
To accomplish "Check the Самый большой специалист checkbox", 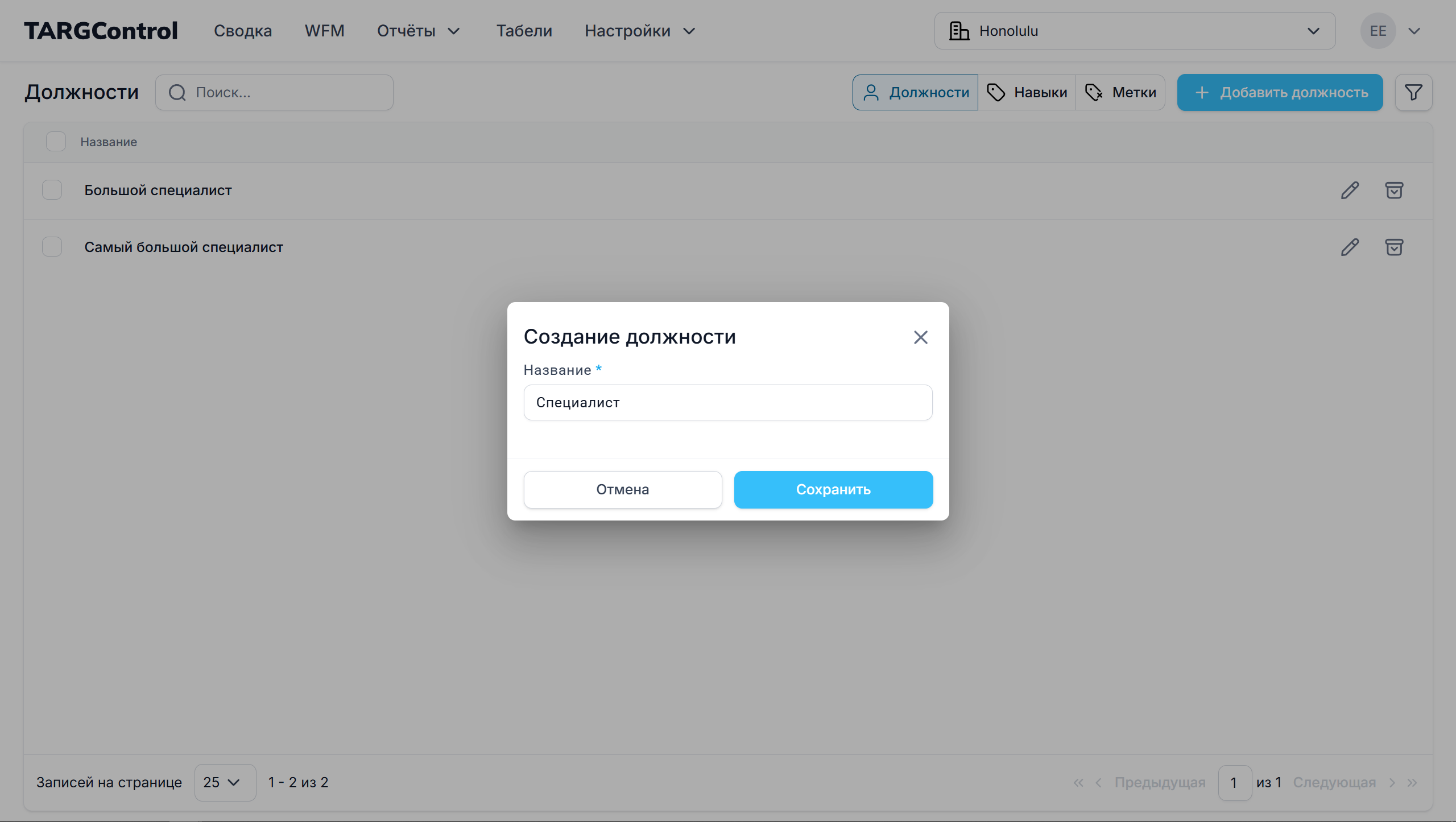I will [52, 247].
